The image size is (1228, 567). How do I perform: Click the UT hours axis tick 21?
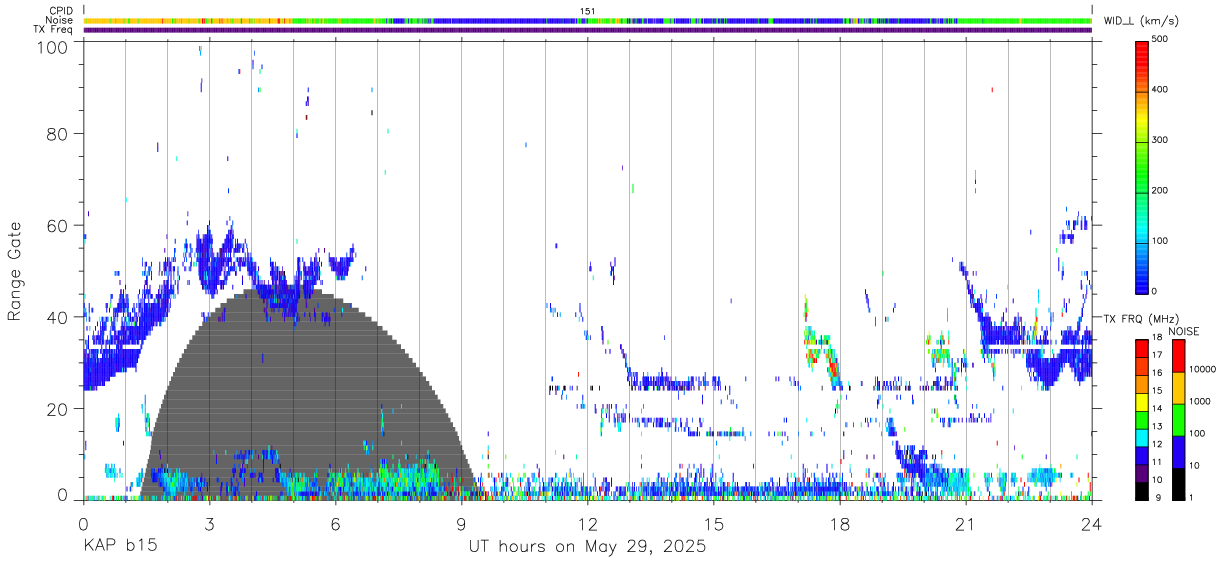click(965, 524)
